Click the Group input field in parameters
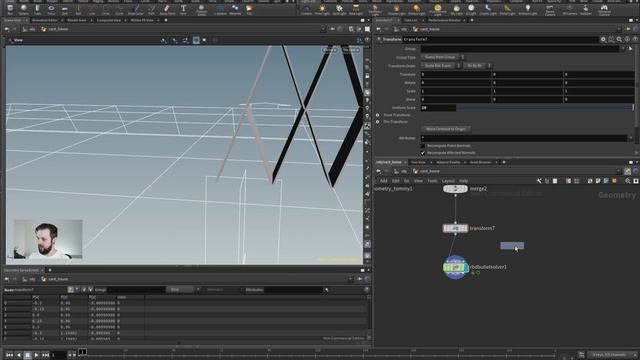Image resolution: width=640 pixels, height=360 pixels. [x=520, y=49]
